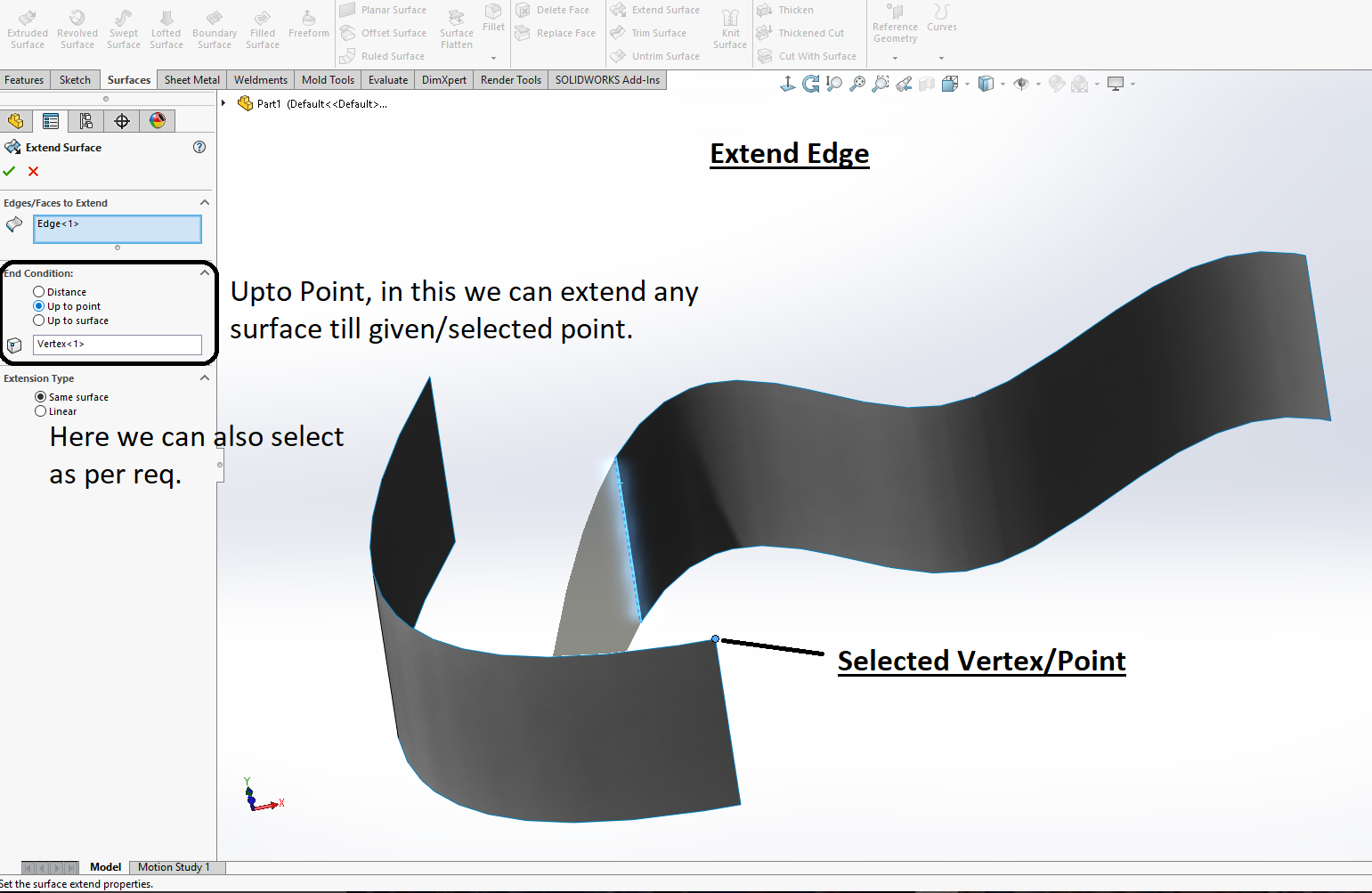
Task: Cancel Extend Surface with red X
Action: pos(34,171)
